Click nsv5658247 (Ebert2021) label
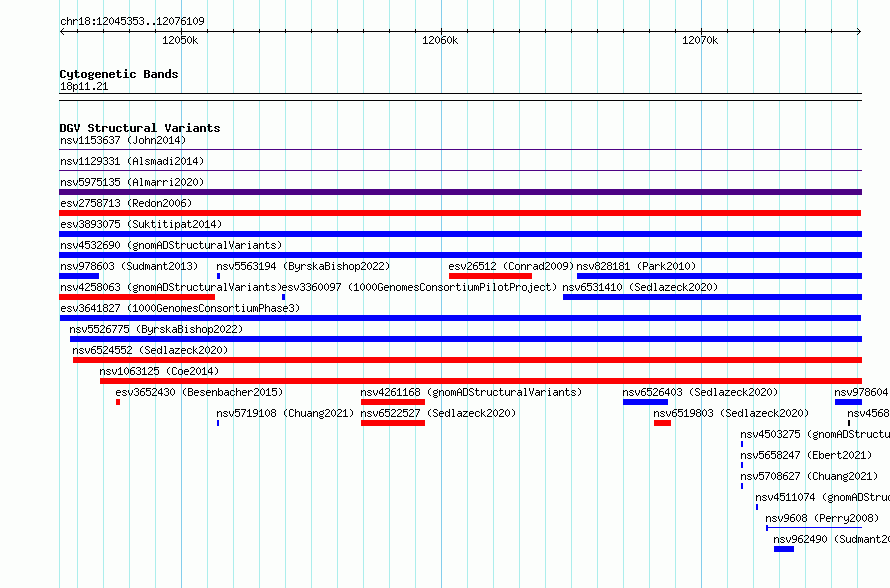Screen dimensions: 890x588 [807, 455]
